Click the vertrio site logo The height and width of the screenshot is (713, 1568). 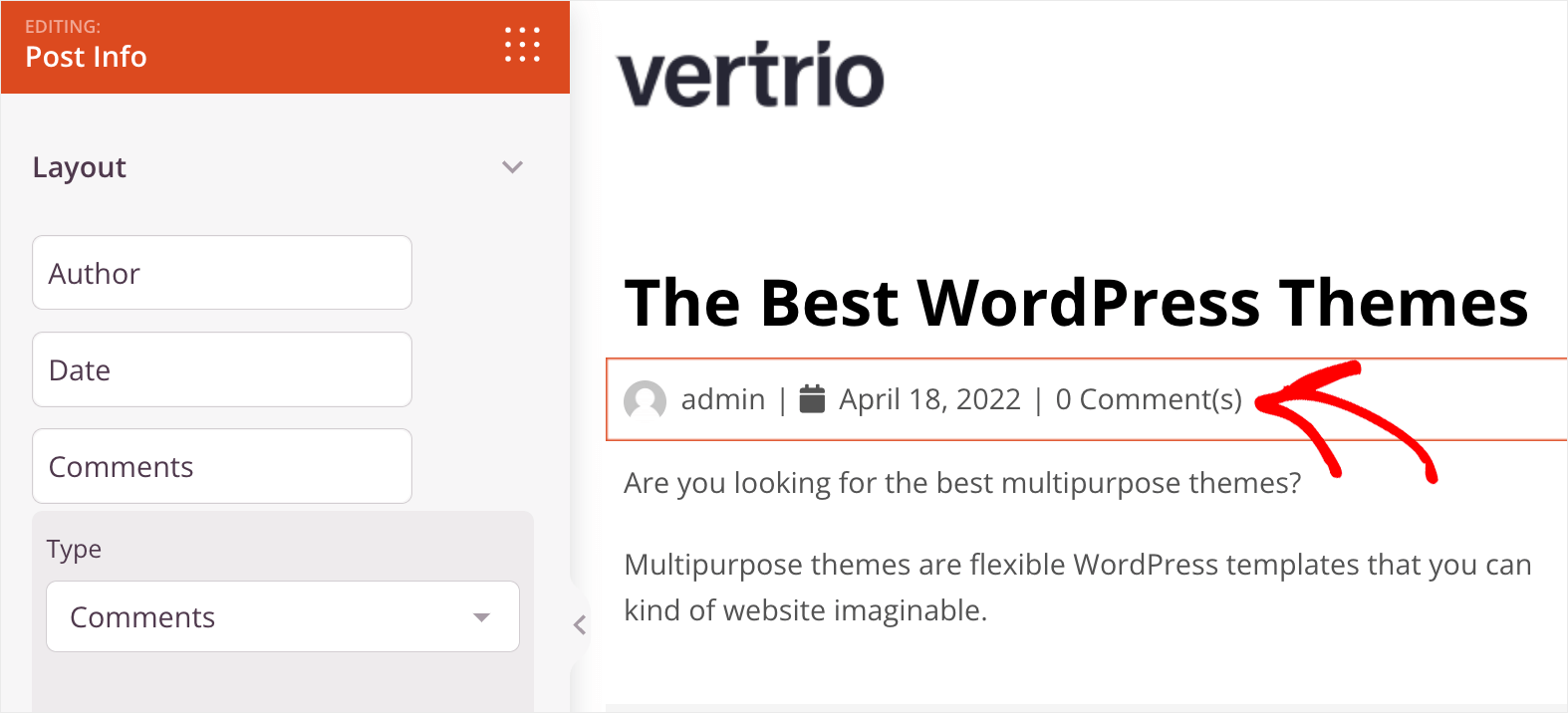click(751, 74)
